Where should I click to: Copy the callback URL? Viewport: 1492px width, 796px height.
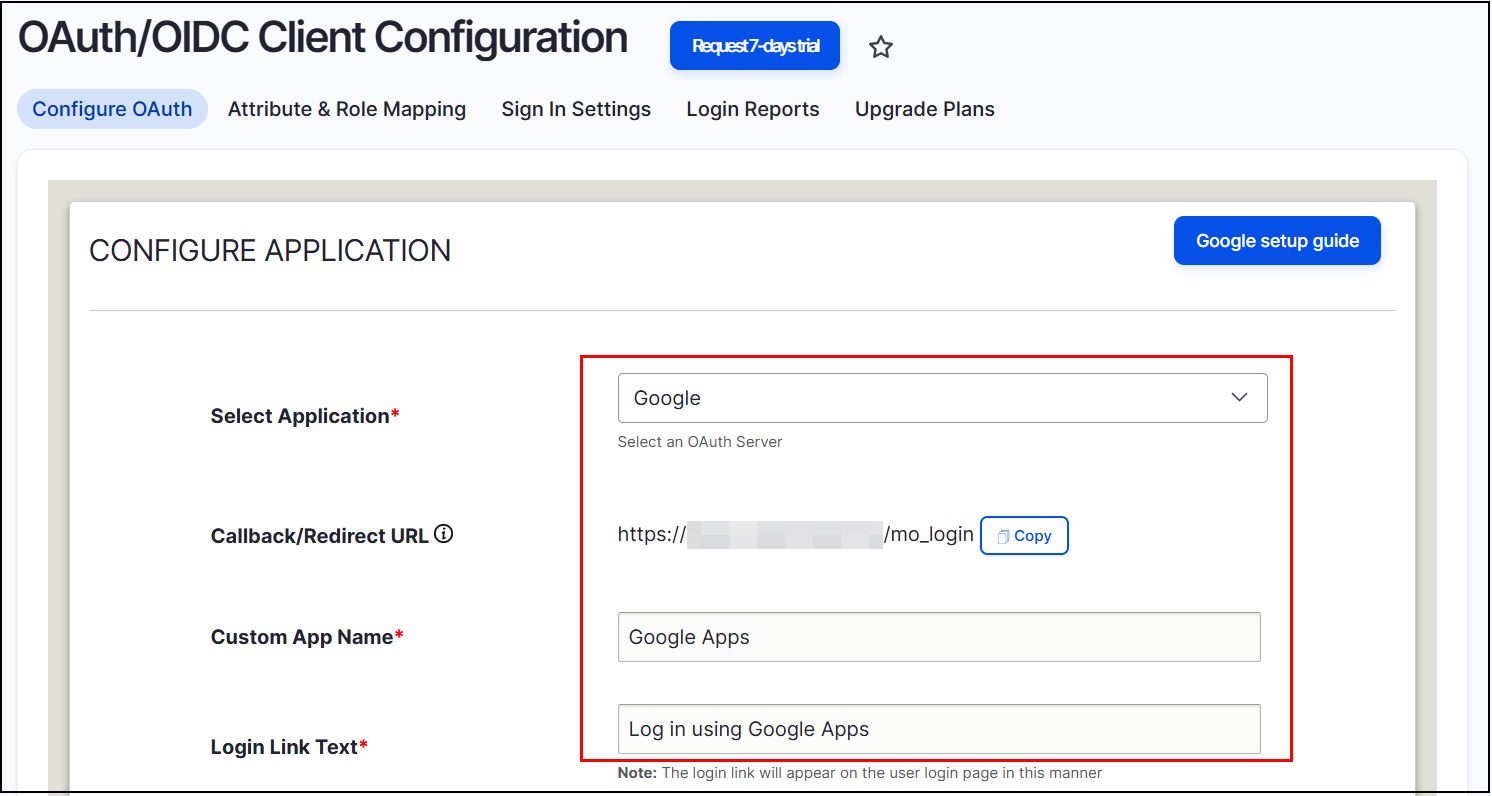coord(1024,535)
